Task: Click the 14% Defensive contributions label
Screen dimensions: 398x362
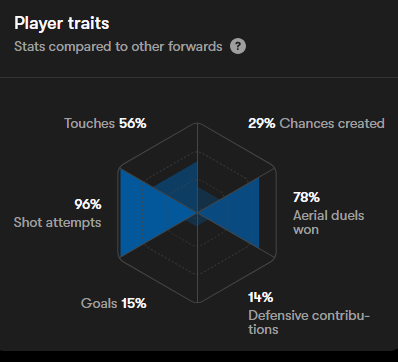Action: [309, 313]
